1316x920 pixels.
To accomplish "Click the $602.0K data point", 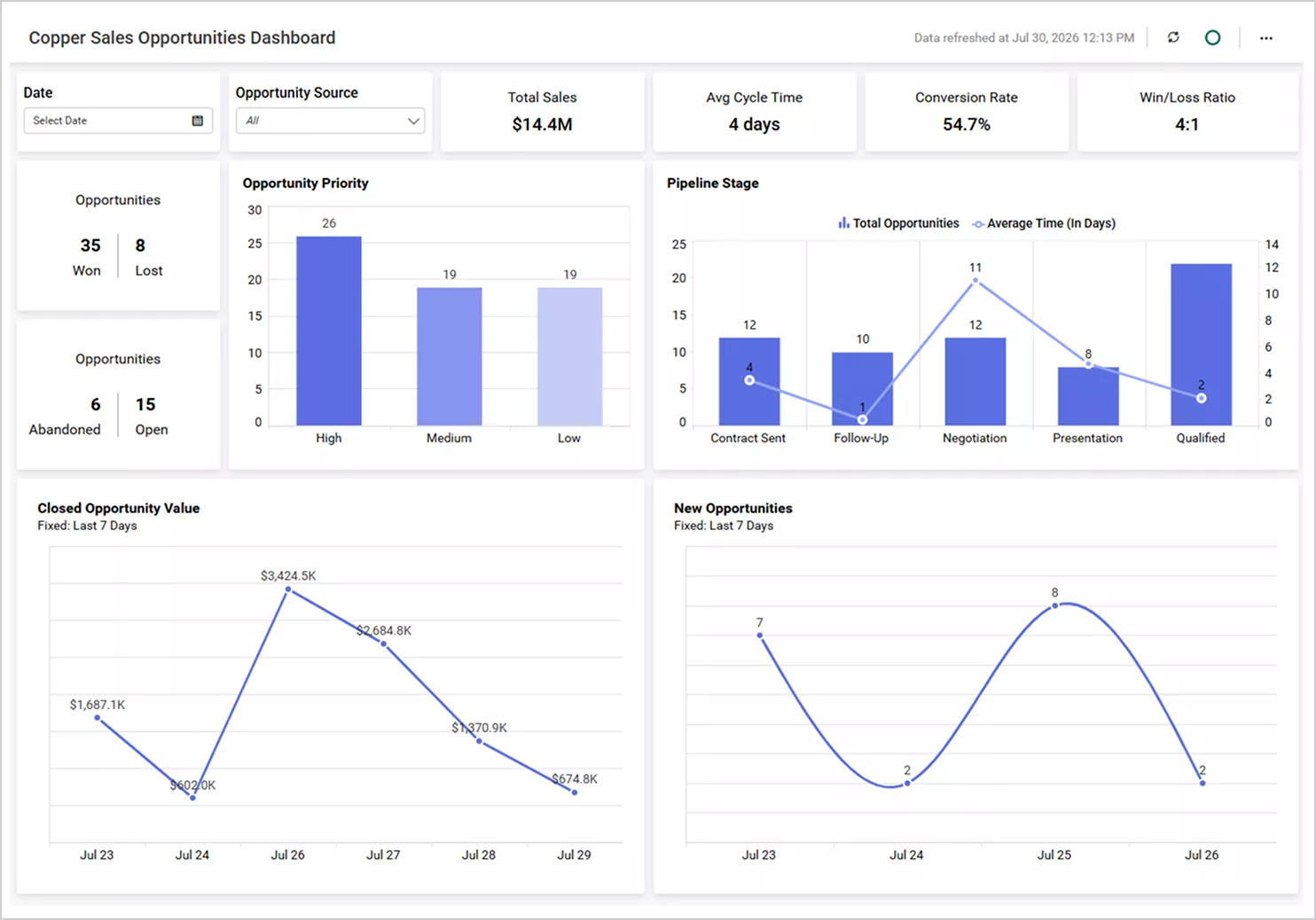I will (x=192, y=798).
